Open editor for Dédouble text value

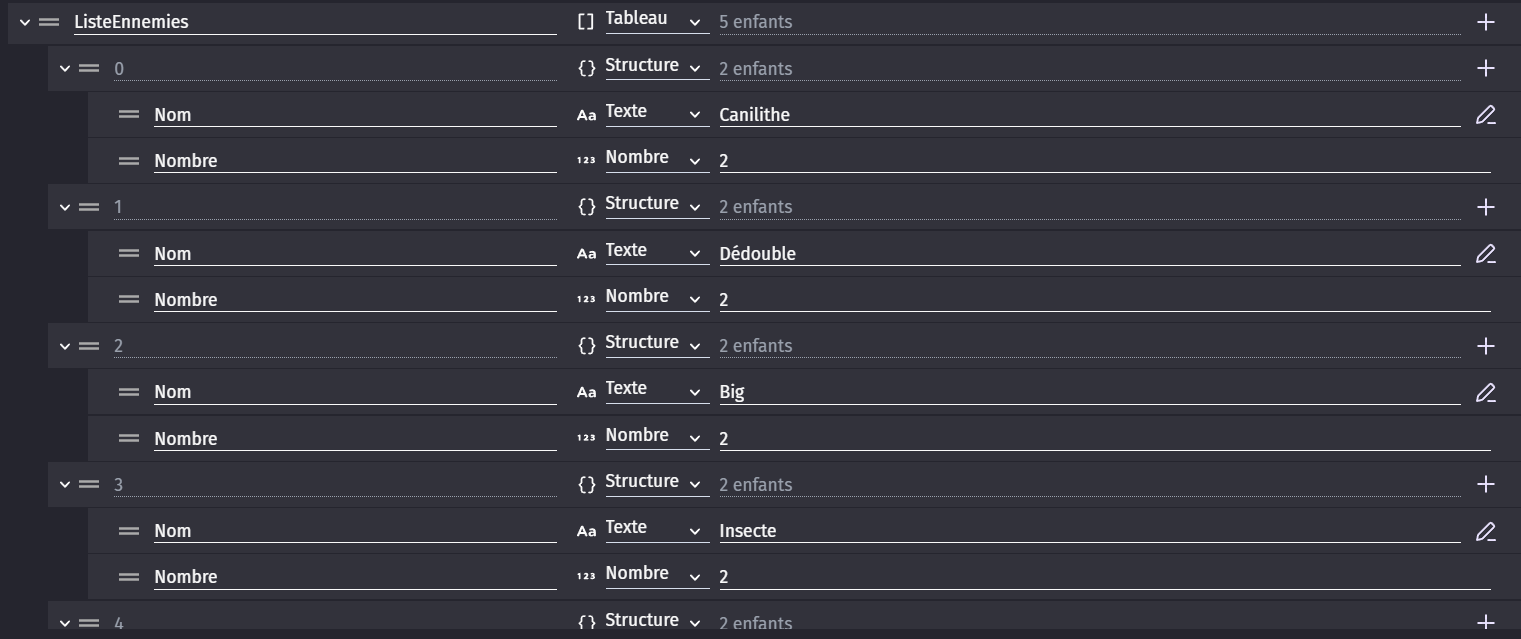[1485, 254]
